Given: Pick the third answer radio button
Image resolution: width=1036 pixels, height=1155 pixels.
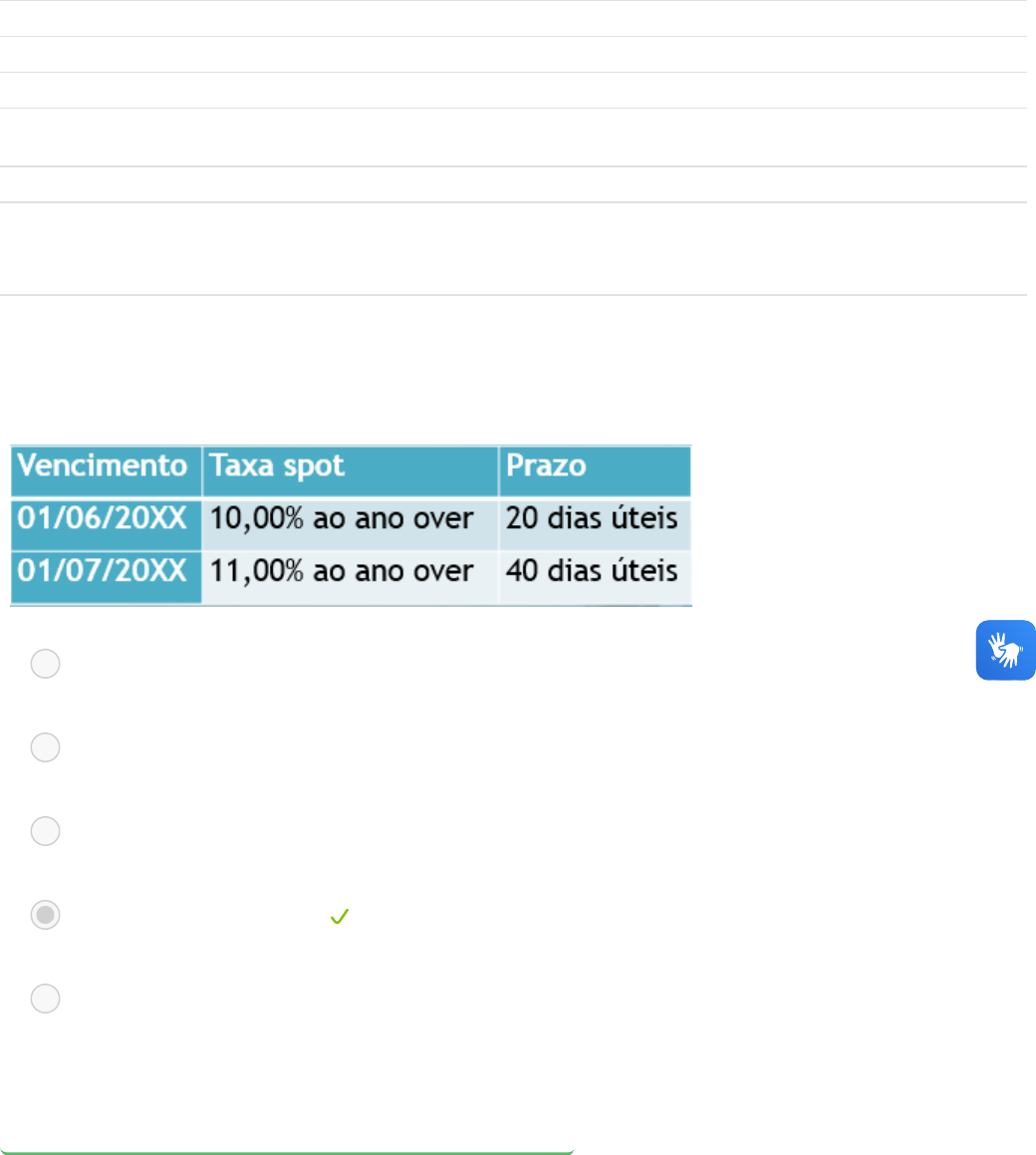Looking at the screenshot, I should point(45,831).
